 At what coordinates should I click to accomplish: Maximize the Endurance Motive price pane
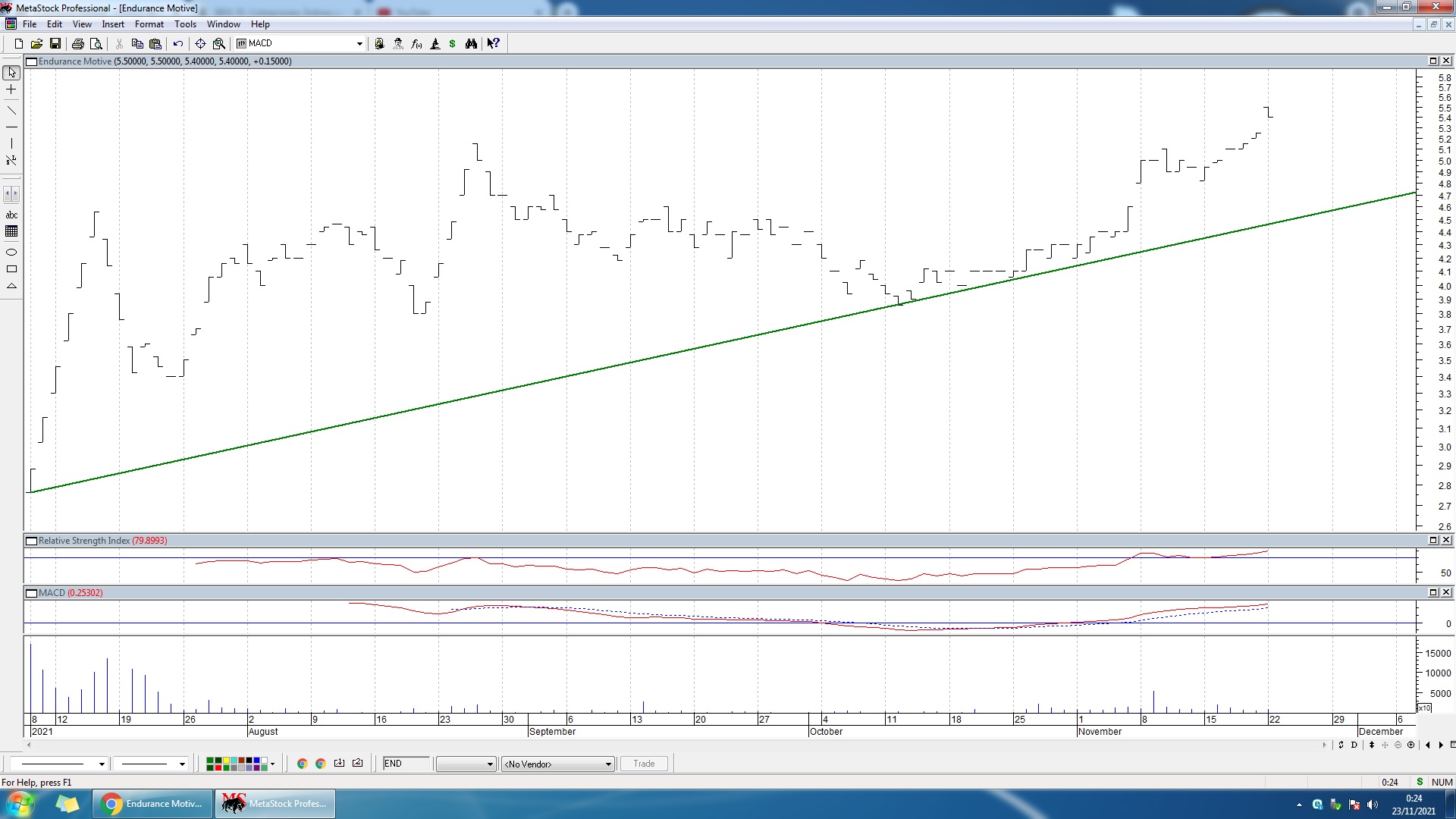point(1433,61)
